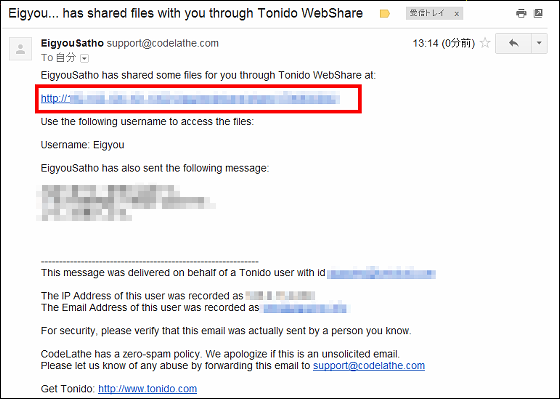Open the shared Tonido WebShare http link
The width and height of the screenshot is (560, 399).
[190, 99]
